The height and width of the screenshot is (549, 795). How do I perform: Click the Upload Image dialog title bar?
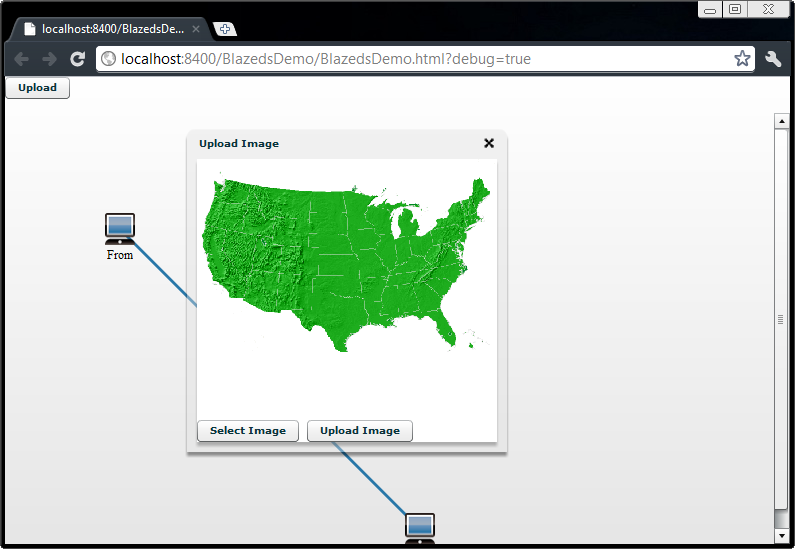347,144
